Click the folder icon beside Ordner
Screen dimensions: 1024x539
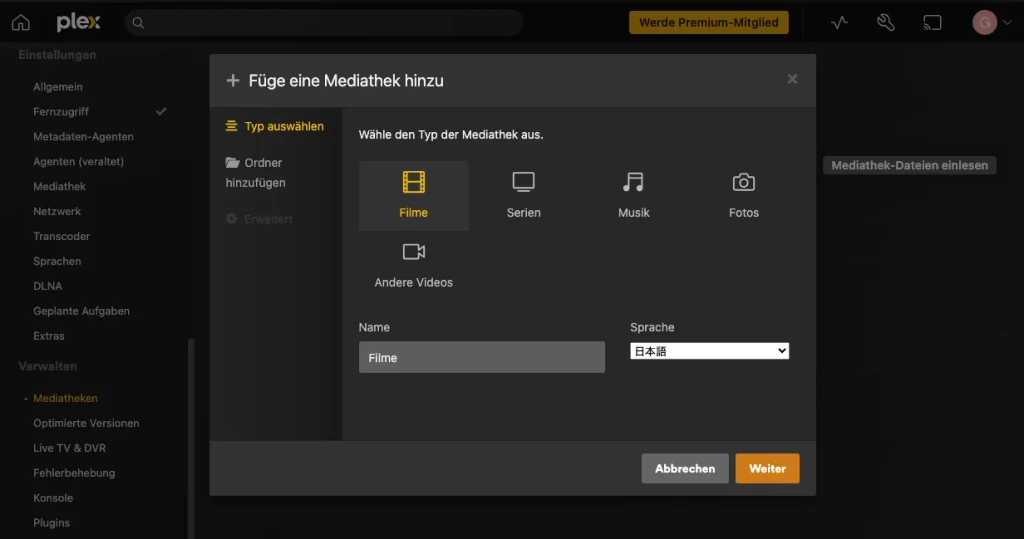(x=232, y=162)
